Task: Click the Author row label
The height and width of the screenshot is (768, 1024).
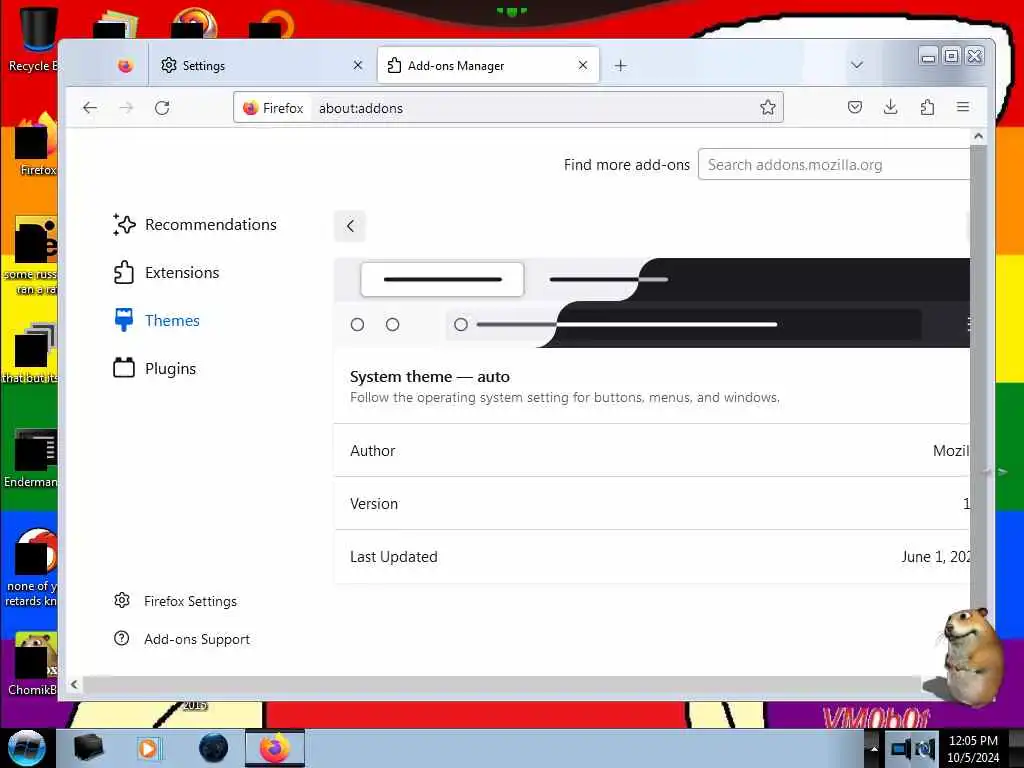Action: point(372,451)
